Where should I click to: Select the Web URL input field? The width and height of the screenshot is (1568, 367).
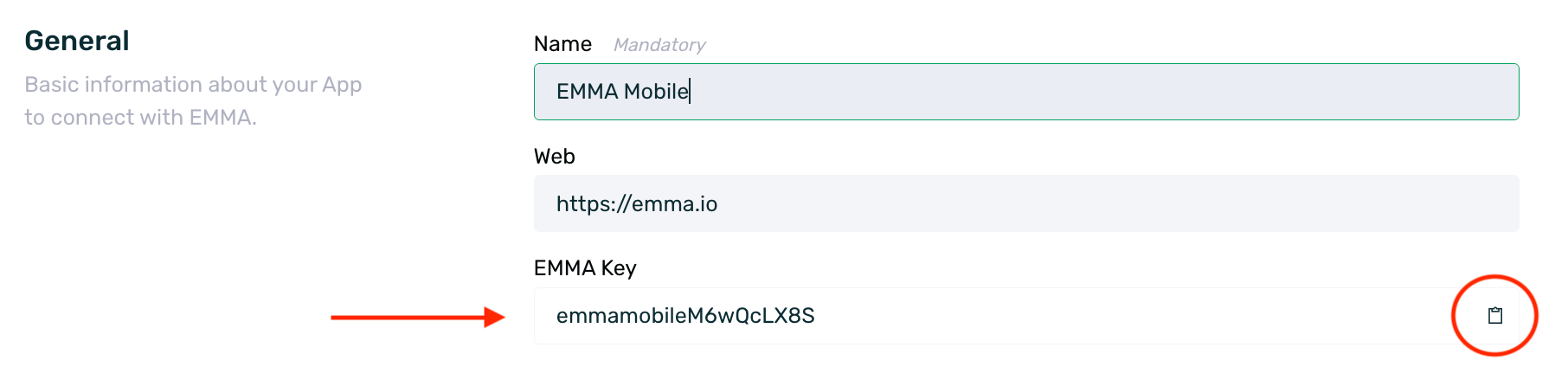1026,203
